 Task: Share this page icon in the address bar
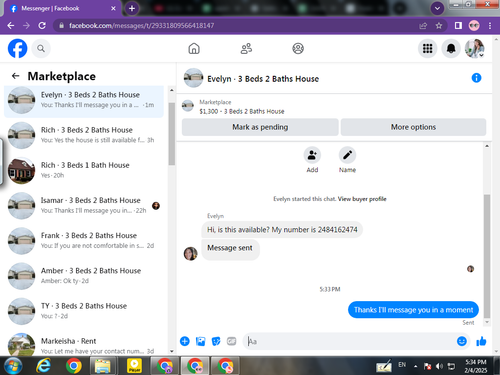click(x=423, y=26)
